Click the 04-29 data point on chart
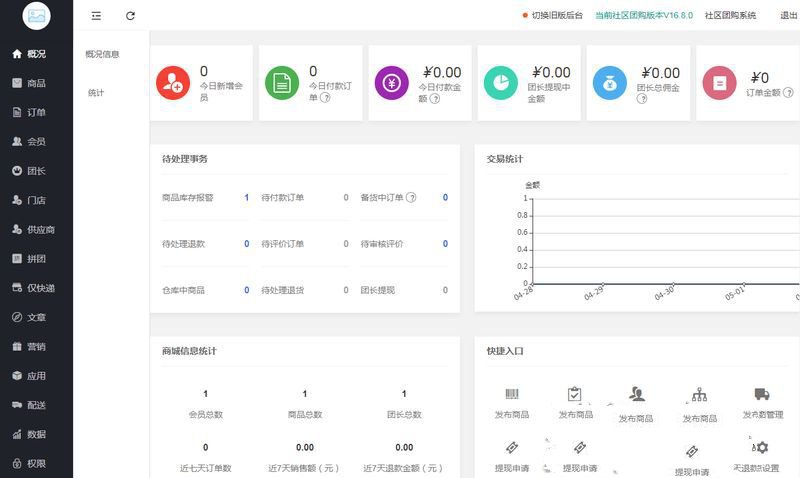800x478 pixels. coord(603,284)
